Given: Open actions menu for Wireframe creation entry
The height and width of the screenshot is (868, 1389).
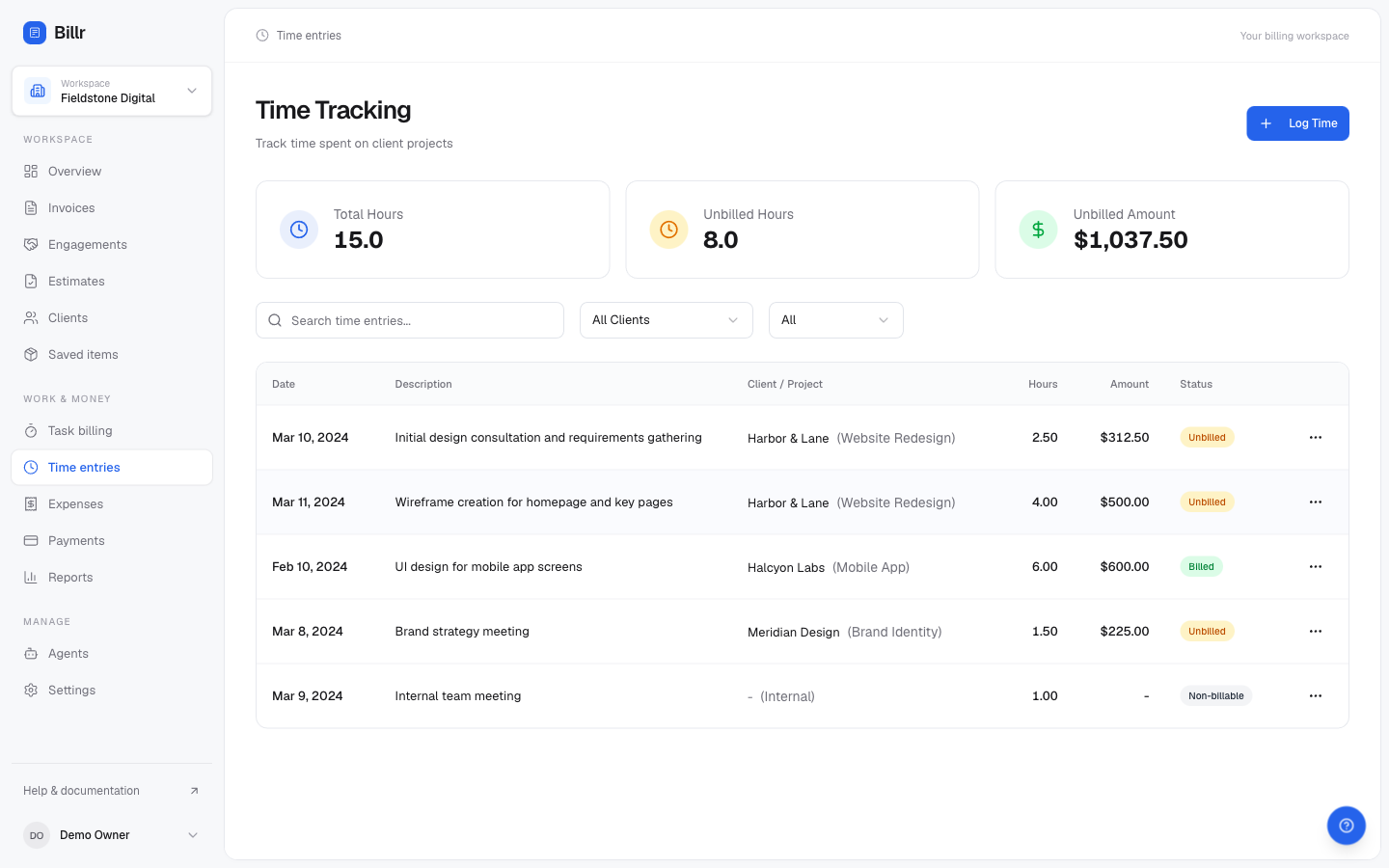Looking at the screenshot, I should 1316,502.
